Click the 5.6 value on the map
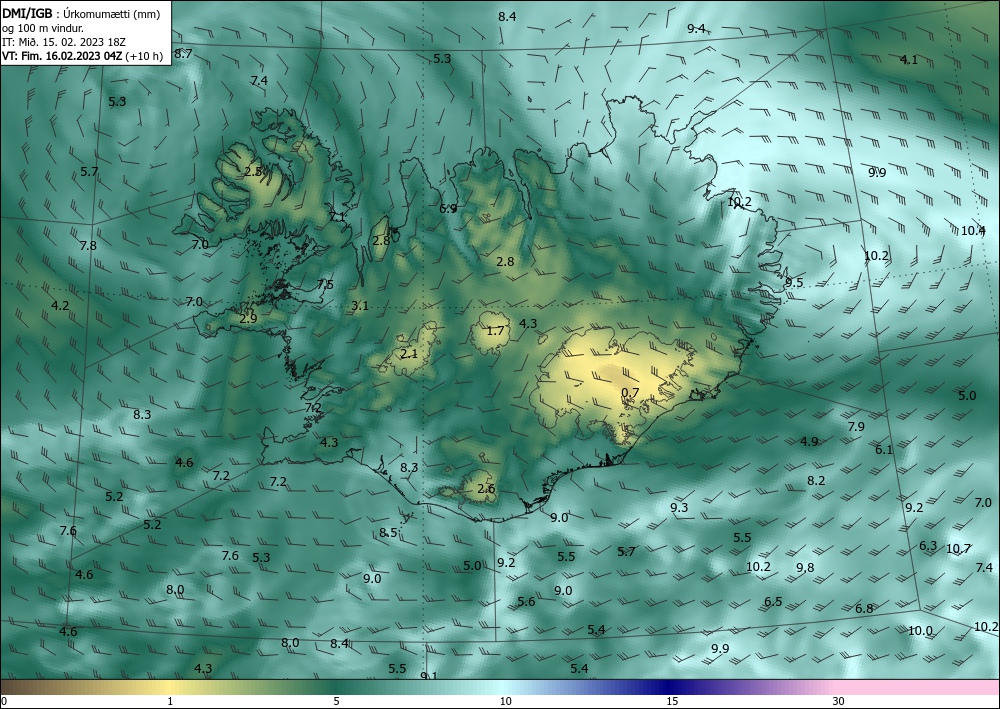 (x=526, y=601)
